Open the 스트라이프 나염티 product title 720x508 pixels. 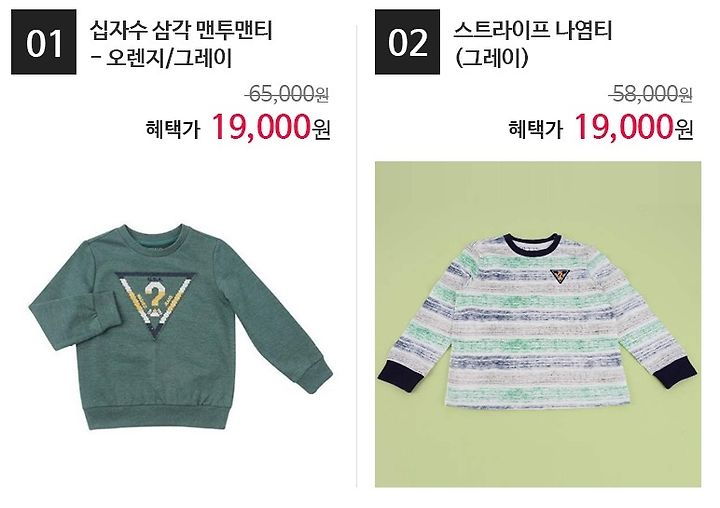pos(533,31)
